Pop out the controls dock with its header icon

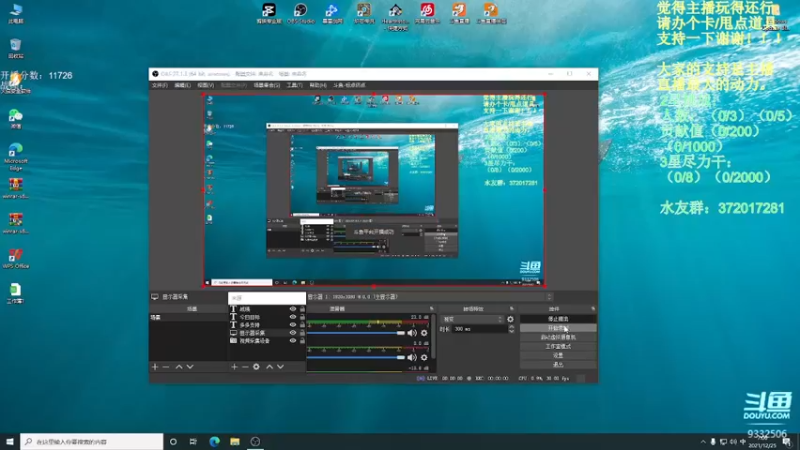click(593, 309)
